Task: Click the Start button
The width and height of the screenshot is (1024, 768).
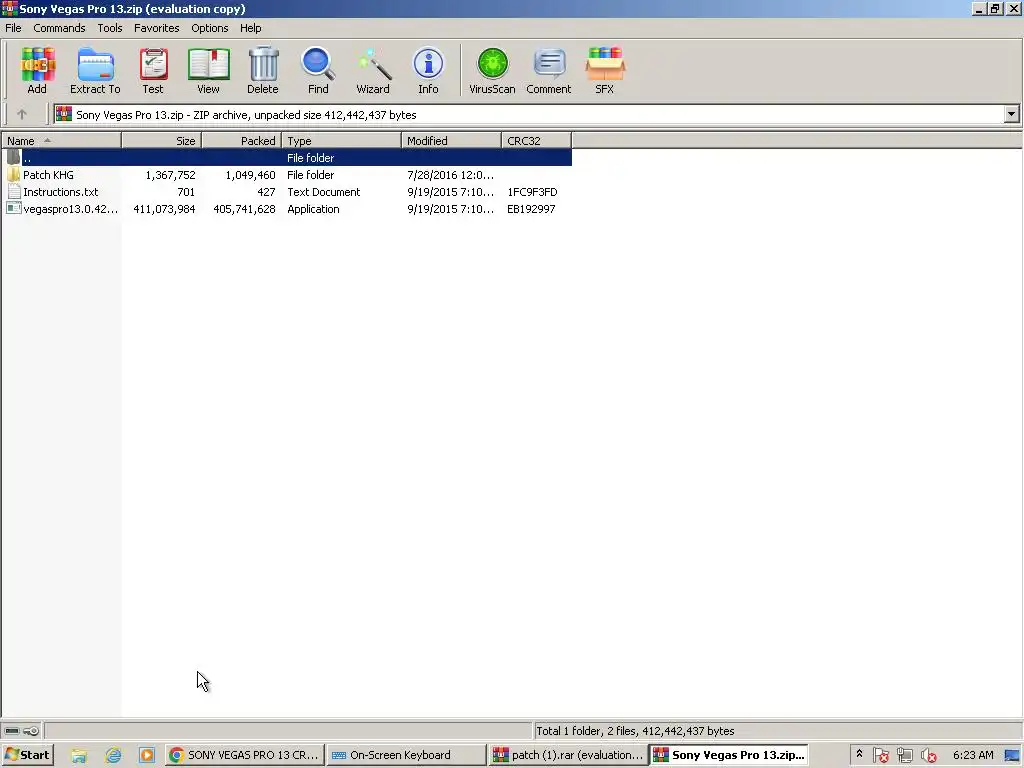Action: pos(27,755)
